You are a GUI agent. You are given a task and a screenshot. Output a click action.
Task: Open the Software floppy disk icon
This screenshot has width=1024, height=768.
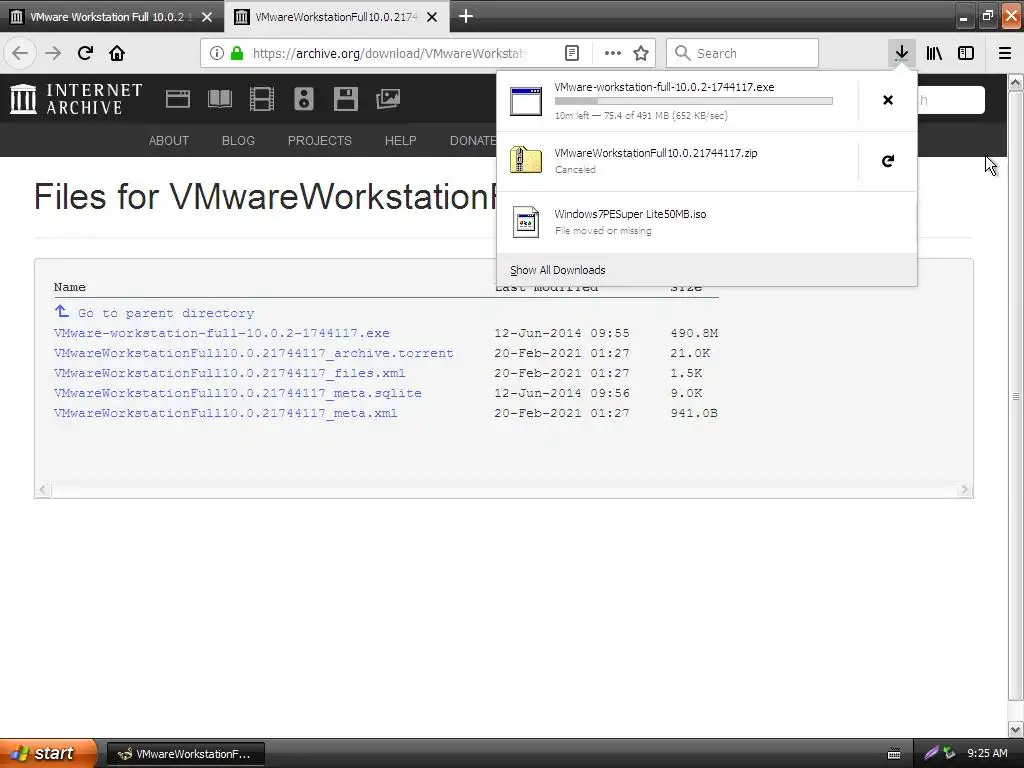coord(345,99)
